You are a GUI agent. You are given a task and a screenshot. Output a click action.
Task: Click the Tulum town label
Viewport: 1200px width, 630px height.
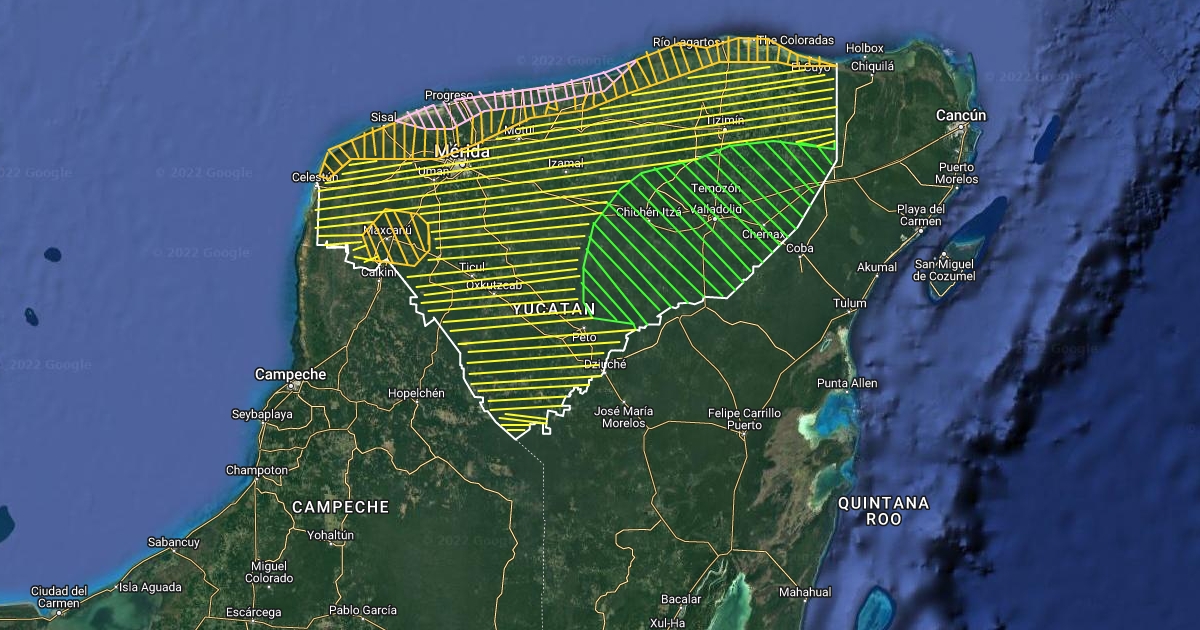[849, 303]
